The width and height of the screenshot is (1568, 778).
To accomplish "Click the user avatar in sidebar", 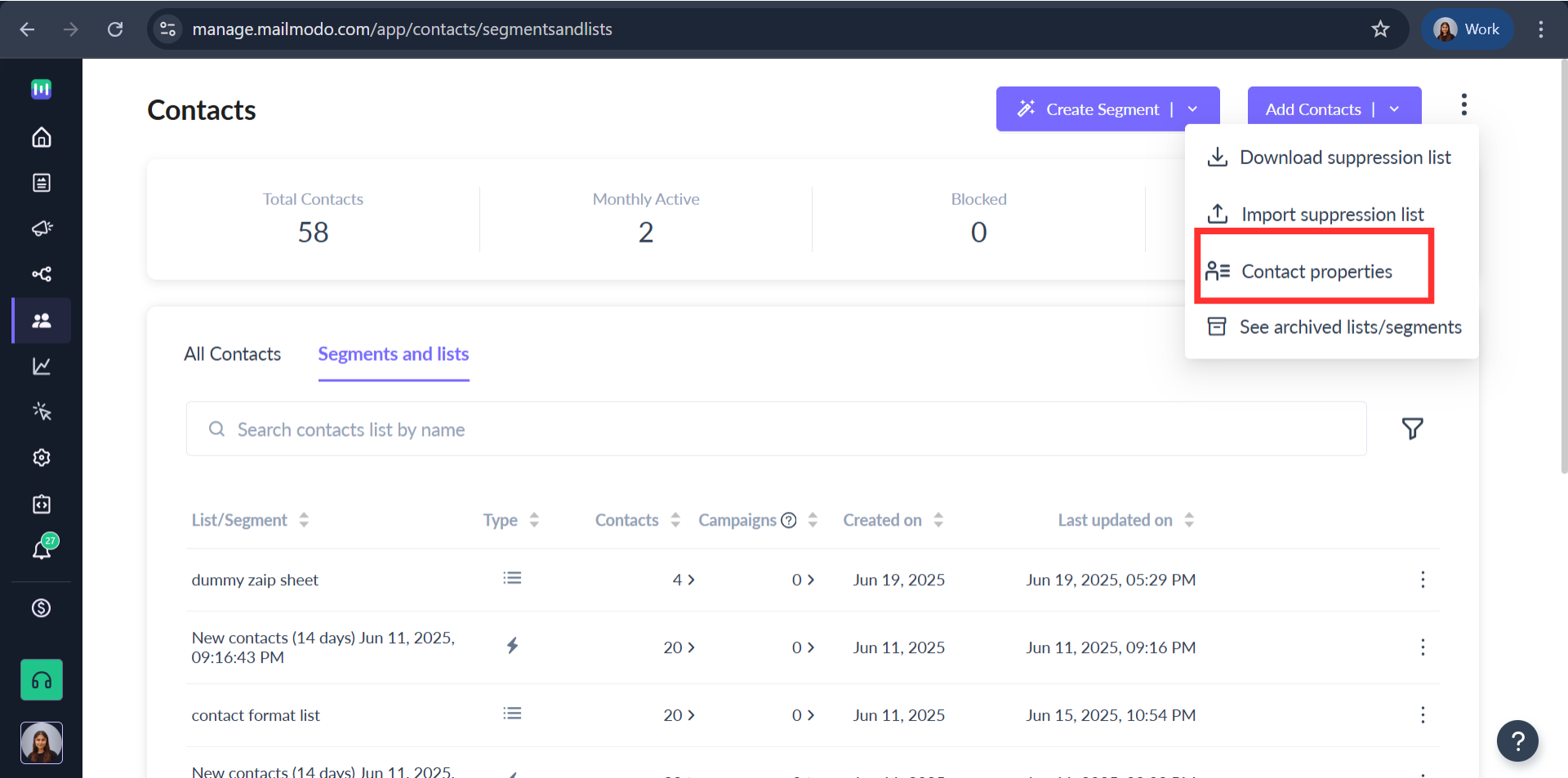I will click(42, 743).
